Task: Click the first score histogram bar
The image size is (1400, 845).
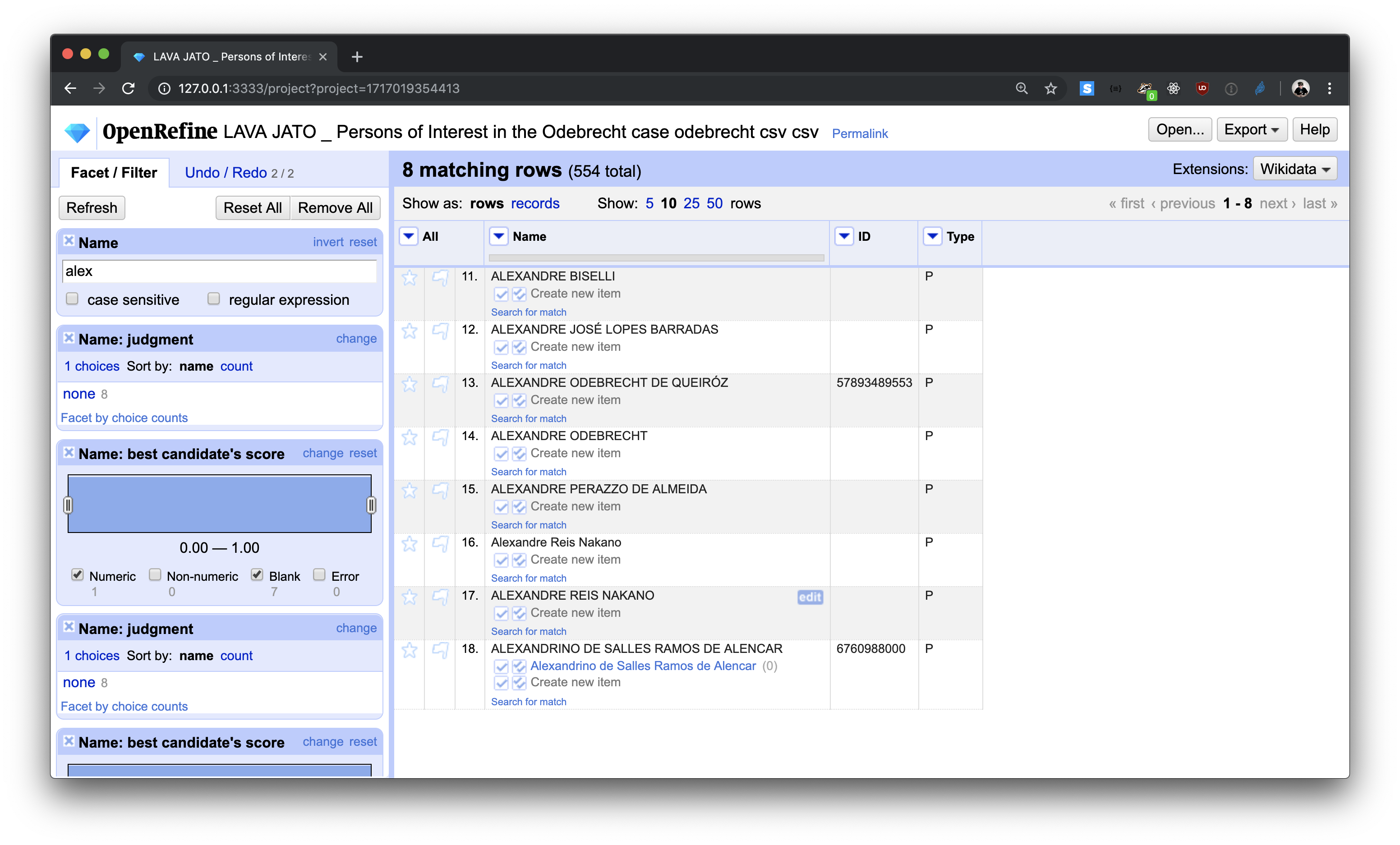Action: 219,504
